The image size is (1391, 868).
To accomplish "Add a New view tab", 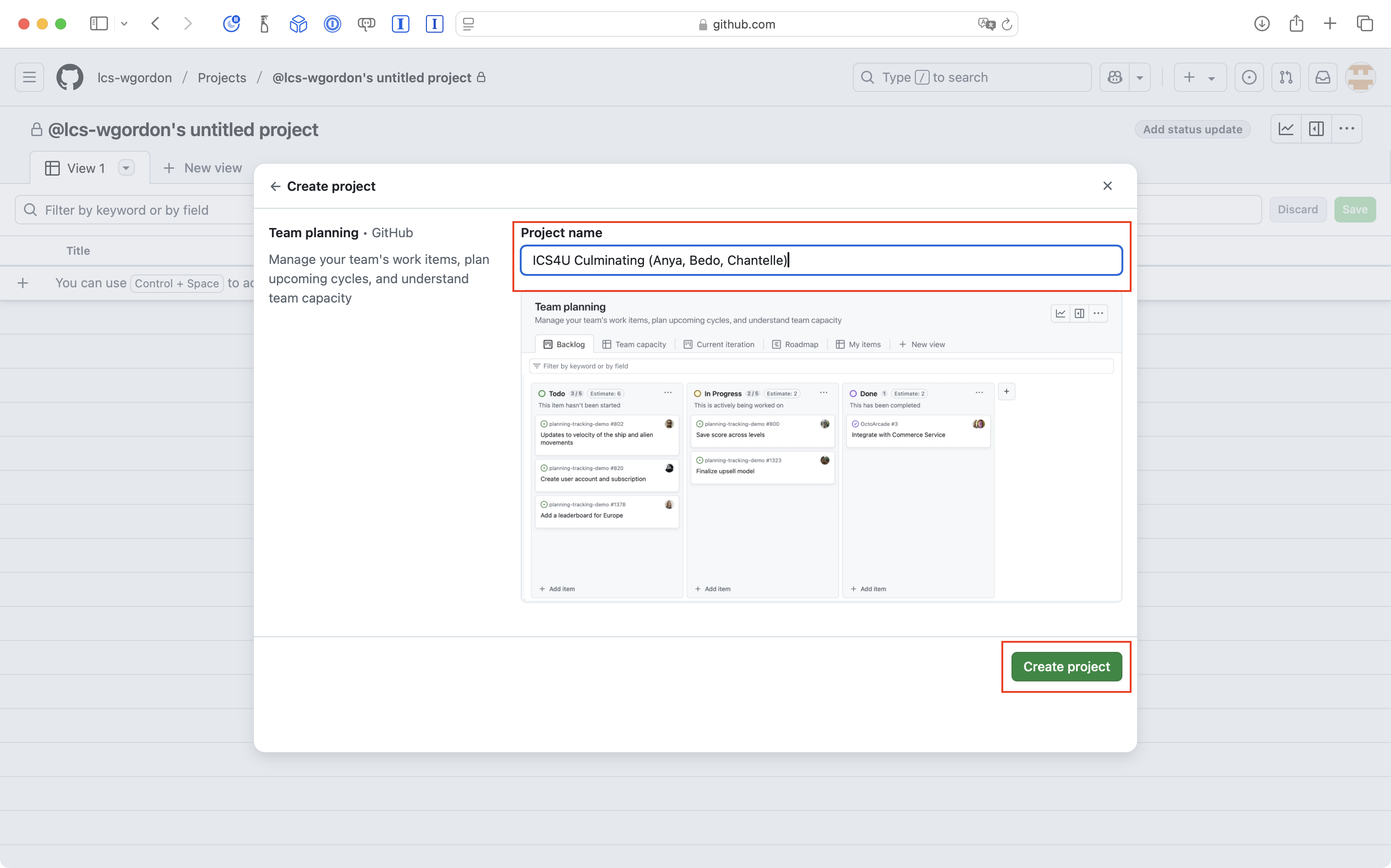I will pyautogui.click(x=203, y=168).
